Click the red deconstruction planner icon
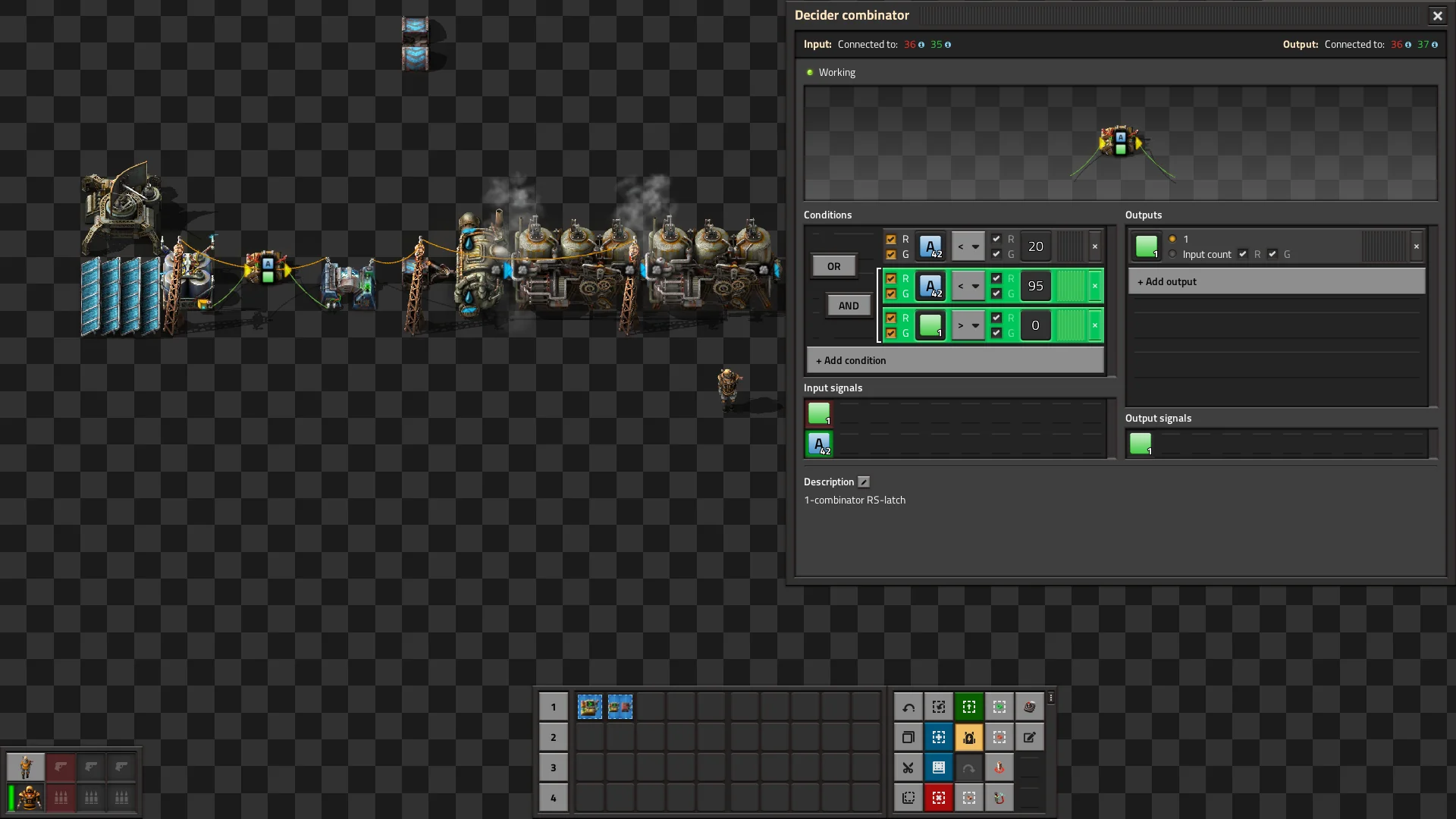The width and height of the screenshot is (1456, 819). [x=938, y=798]
